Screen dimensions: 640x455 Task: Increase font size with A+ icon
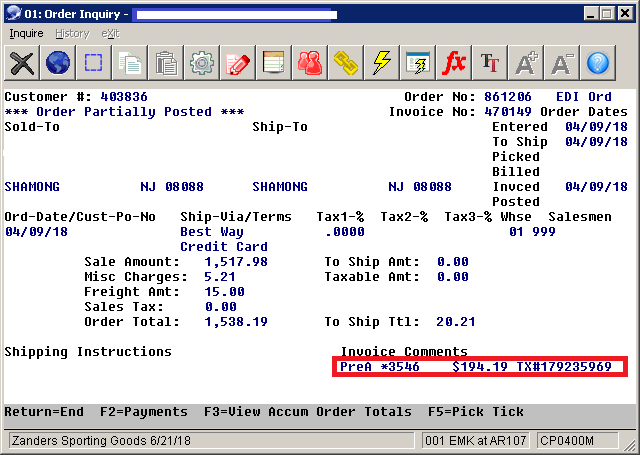(525, 63)
